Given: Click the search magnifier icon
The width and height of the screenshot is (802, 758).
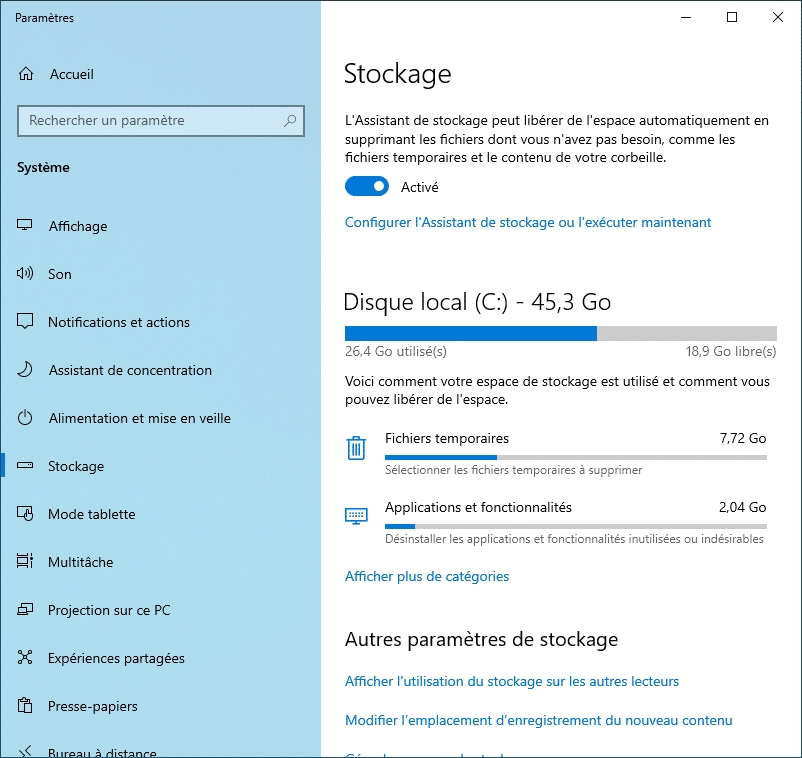Looking at the screenshot, I should tap(290, 121).
